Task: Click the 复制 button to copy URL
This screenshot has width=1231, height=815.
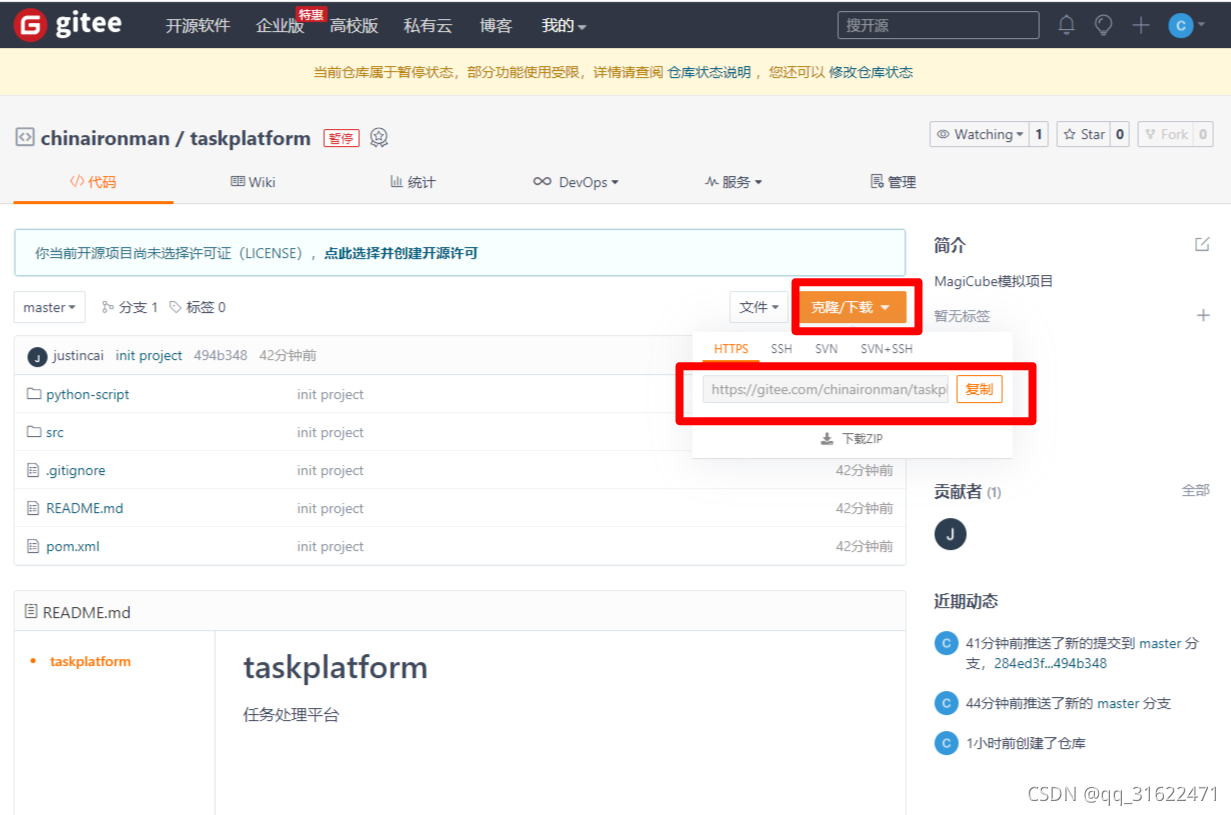Action: click(979, 389)
